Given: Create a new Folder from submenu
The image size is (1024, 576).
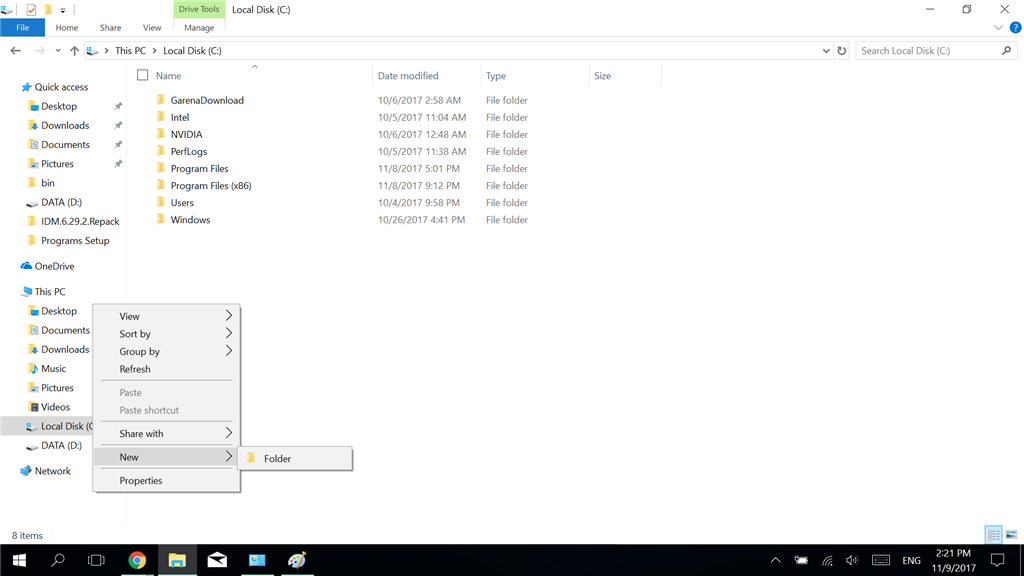Looking at the screenshot, I should click(295, 458).
